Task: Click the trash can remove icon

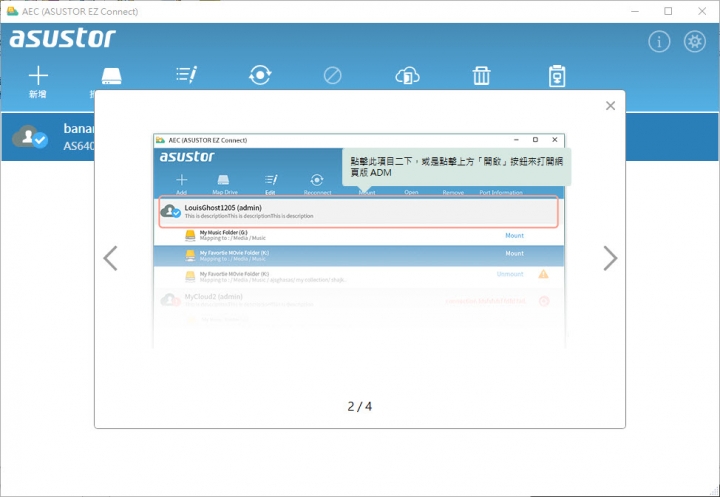Action: 481,76
